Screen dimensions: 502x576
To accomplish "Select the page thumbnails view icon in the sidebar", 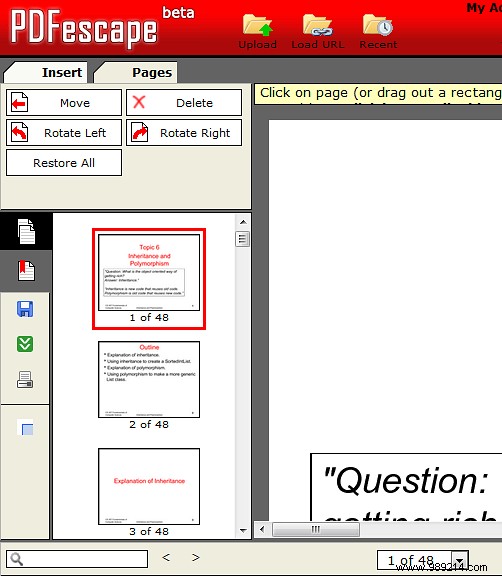I will pyautogui.click(x=26, y=231).
